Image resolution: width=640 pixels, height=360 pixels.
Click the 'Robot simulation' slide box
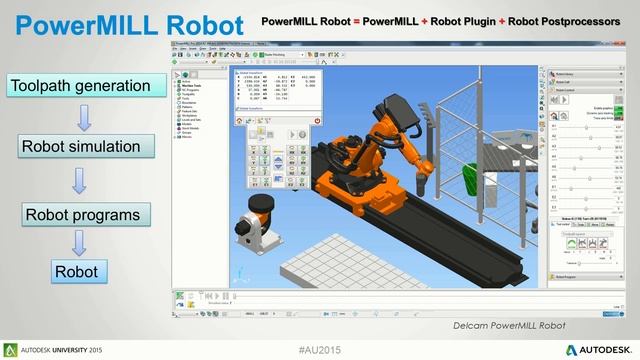point(86,146)
